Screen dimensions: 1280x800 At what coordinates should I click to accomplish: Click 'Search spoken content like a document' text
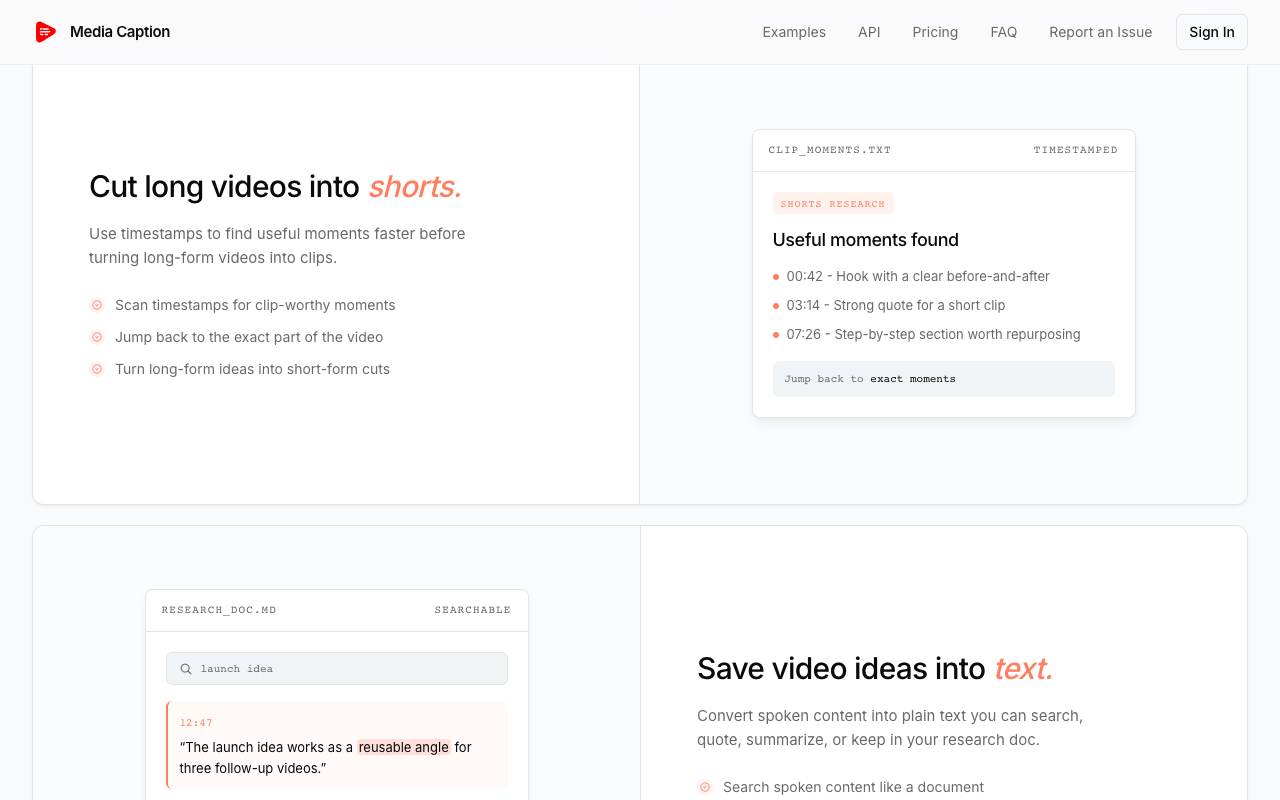coord(853,787)
